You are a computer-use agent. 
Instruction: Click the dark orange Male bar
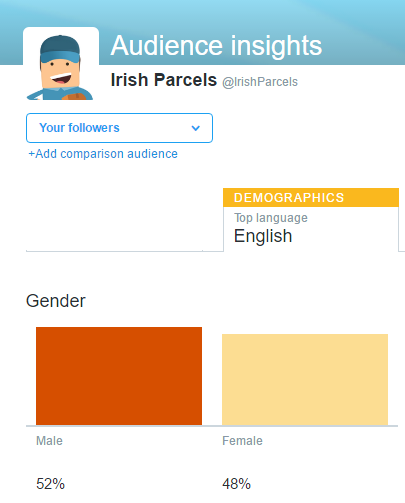[x=119, y=376]
